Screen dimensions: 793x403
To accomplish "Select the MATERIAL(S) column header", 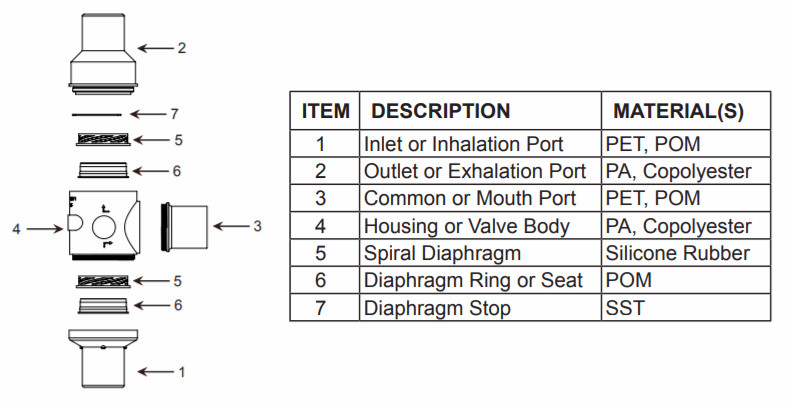I will coord(678,112).
